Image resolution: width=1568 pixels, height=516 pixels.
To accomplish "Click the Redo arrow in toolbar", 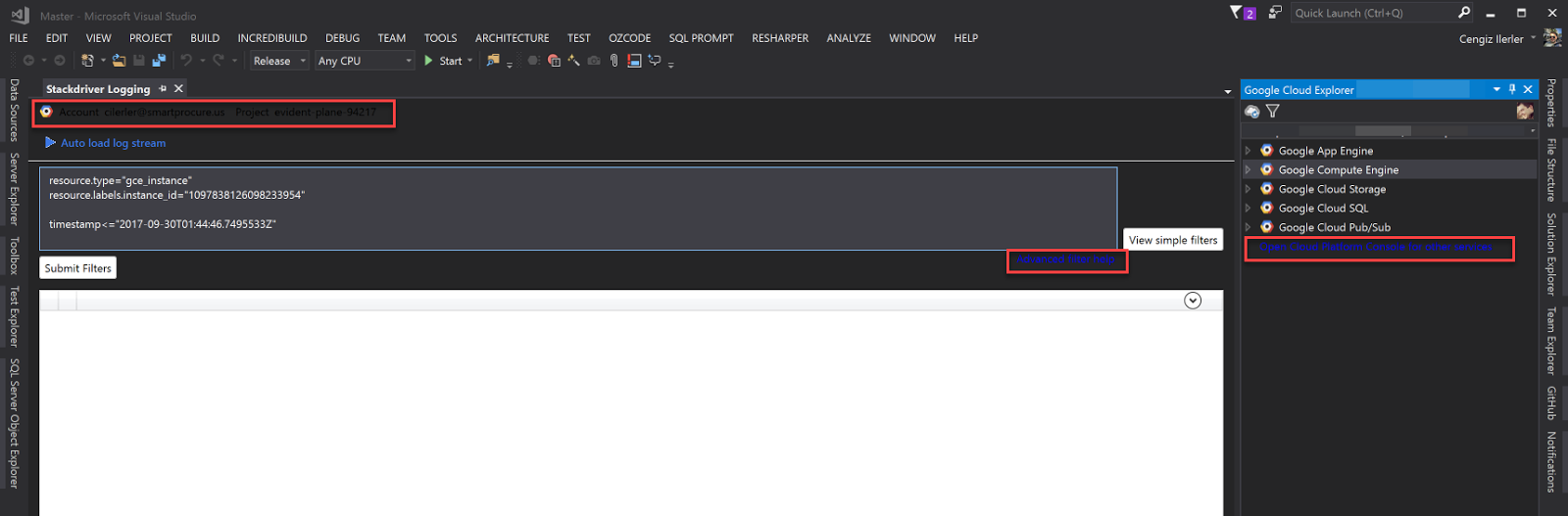I will pos(219,61).
